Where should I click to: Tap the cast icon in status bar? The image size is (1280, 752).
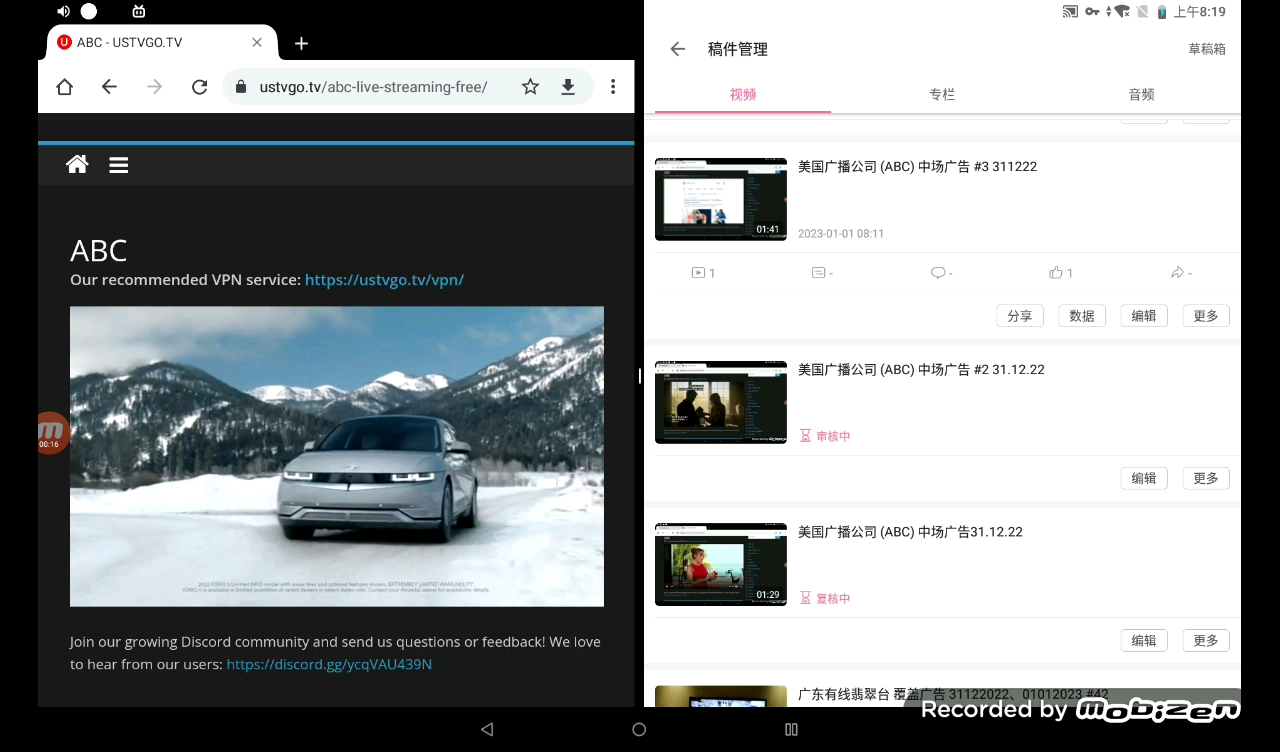point(1070,12)
